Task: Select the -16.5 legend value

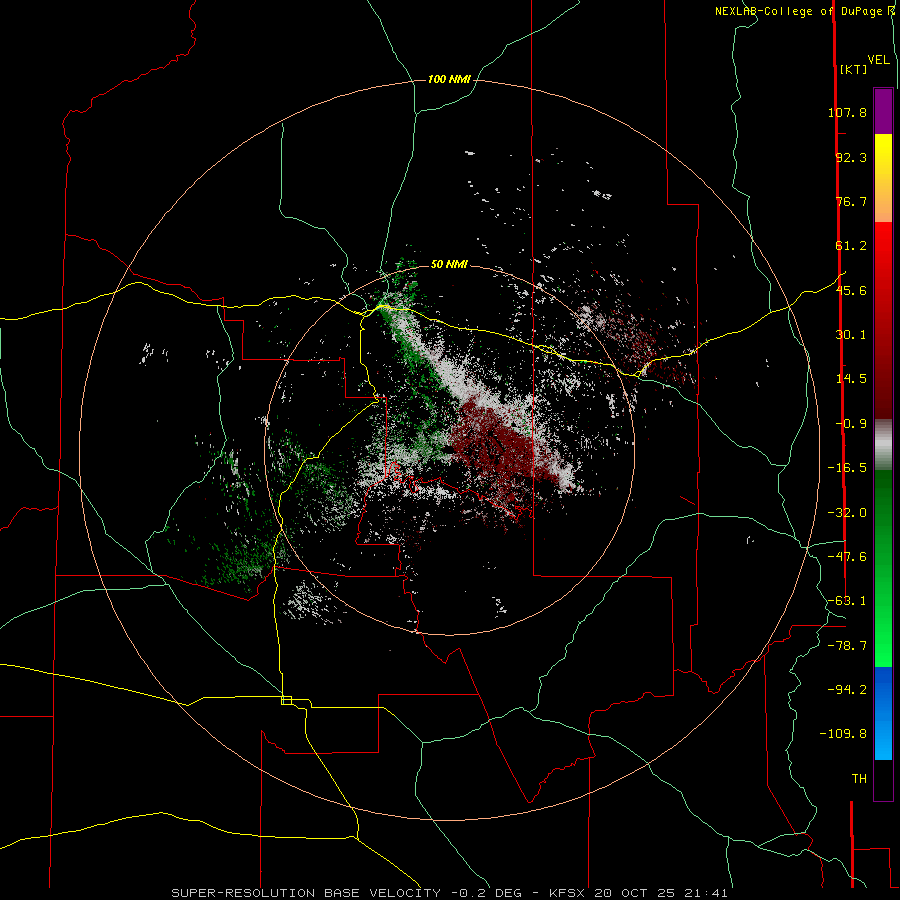Action: click(x=847, y=468)
